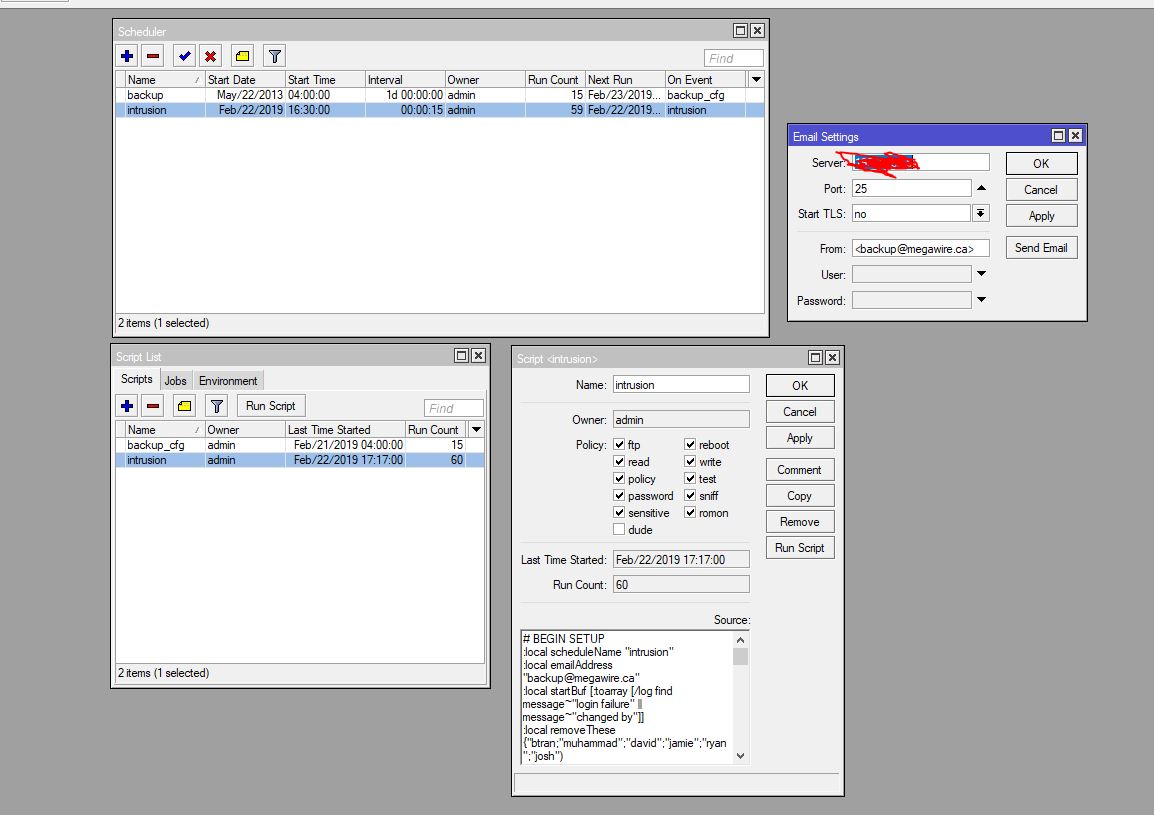Click the blue checkmark Enable icon in Scheduler
Image resolution: width=1154 pixels, height=815 pixels.
pyautogui.click(x=184, y=56)
